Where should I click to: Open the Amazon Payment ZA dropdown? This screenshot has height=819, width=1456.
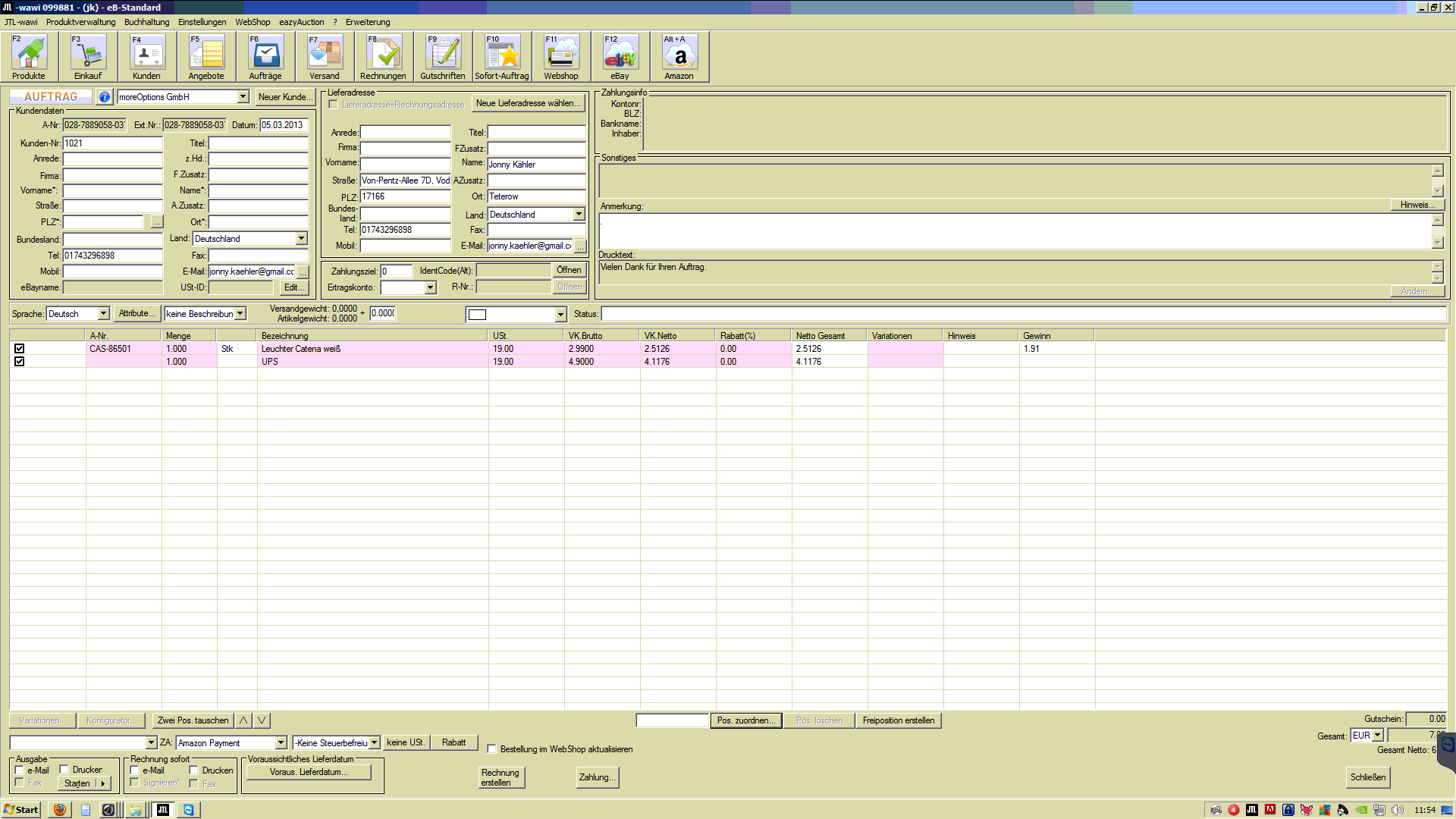pyautogui.click(x=281, y=743)
